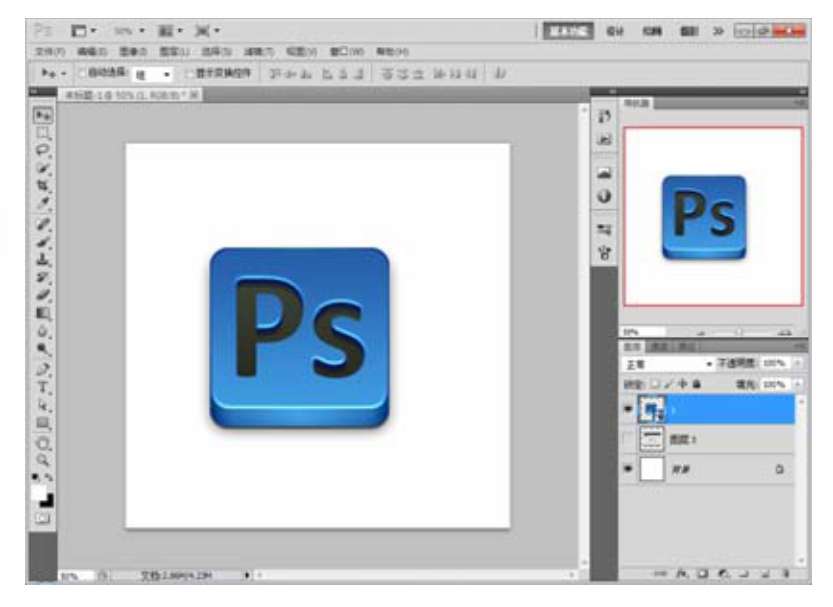The height and width of the screenshot is (607, 833).
Task: Click the Navigator zoom slider
Action: pyautogui.click(x=739, y=332)
